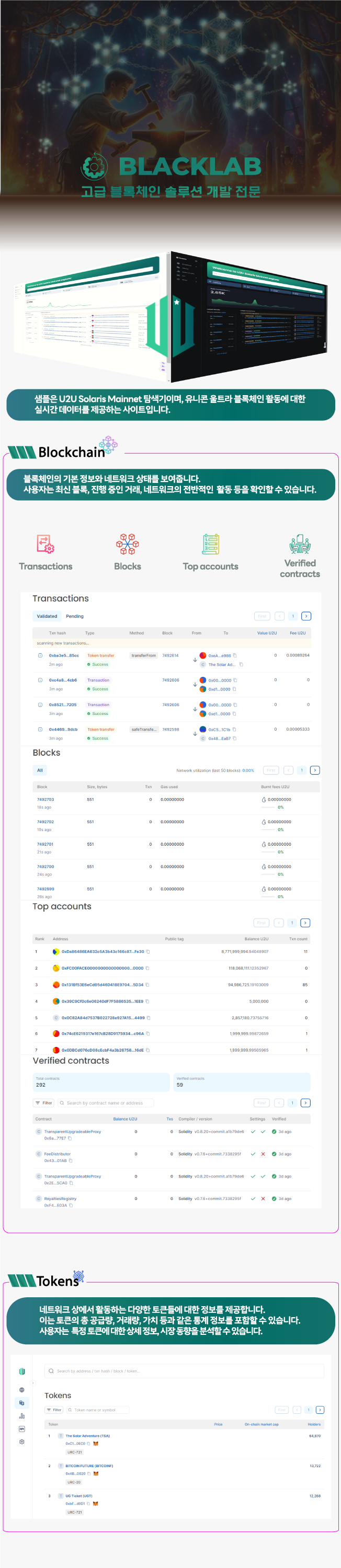Open the API sidebar icon
Screen dimensions: 341x1568
tap(22, 1428)
